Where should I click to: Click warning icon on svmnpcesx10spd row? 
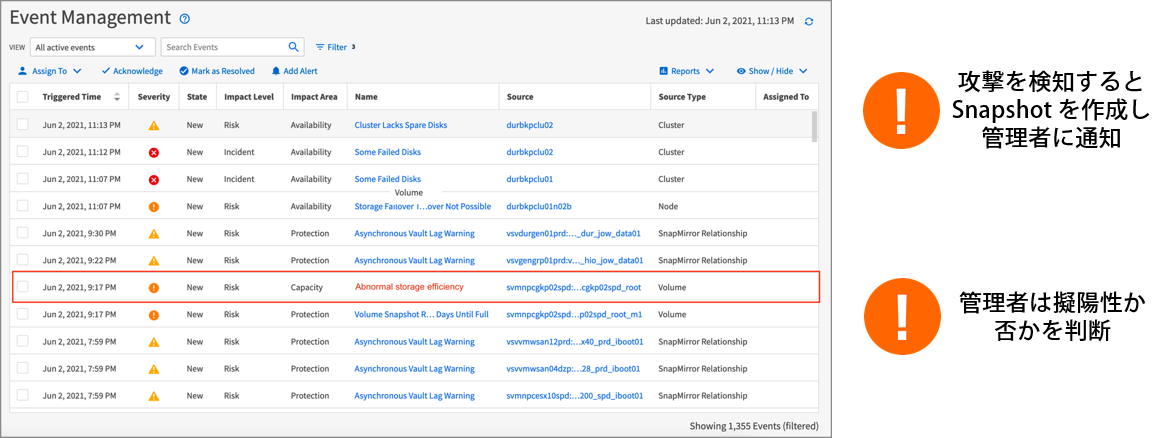click(154, 396)
